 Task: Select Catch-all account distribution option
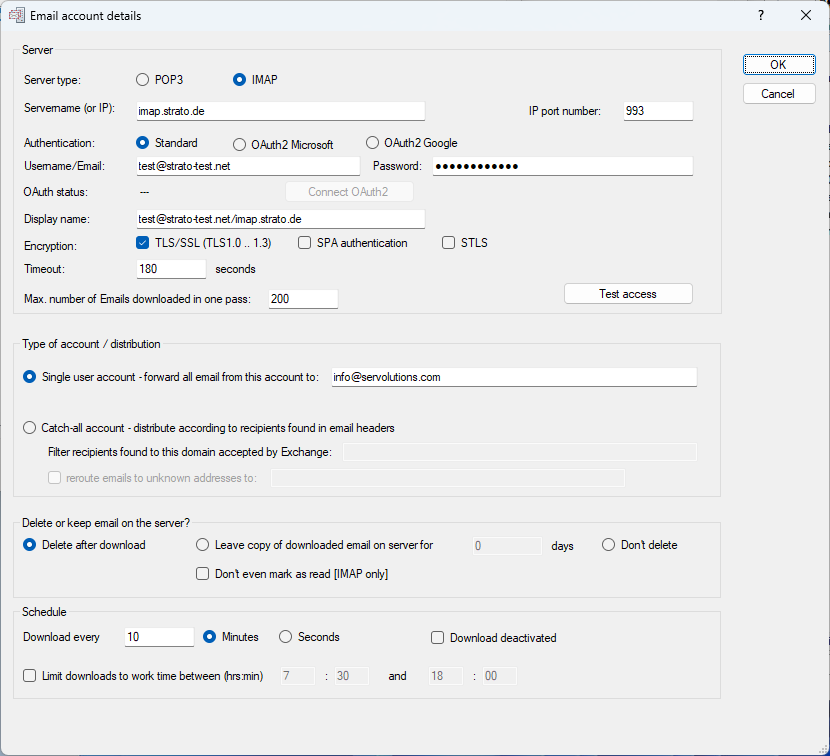point(30,428)
